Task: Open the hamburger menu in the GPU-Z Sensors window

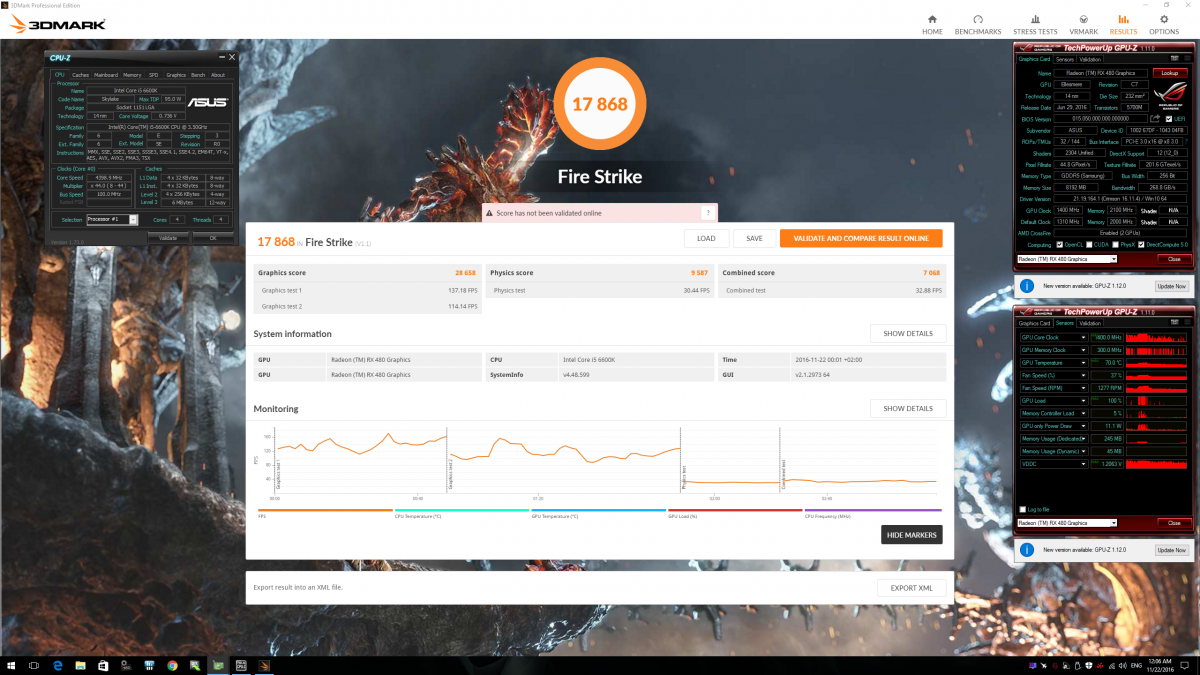Action: pyautogui.click(x=1186, y=323)
